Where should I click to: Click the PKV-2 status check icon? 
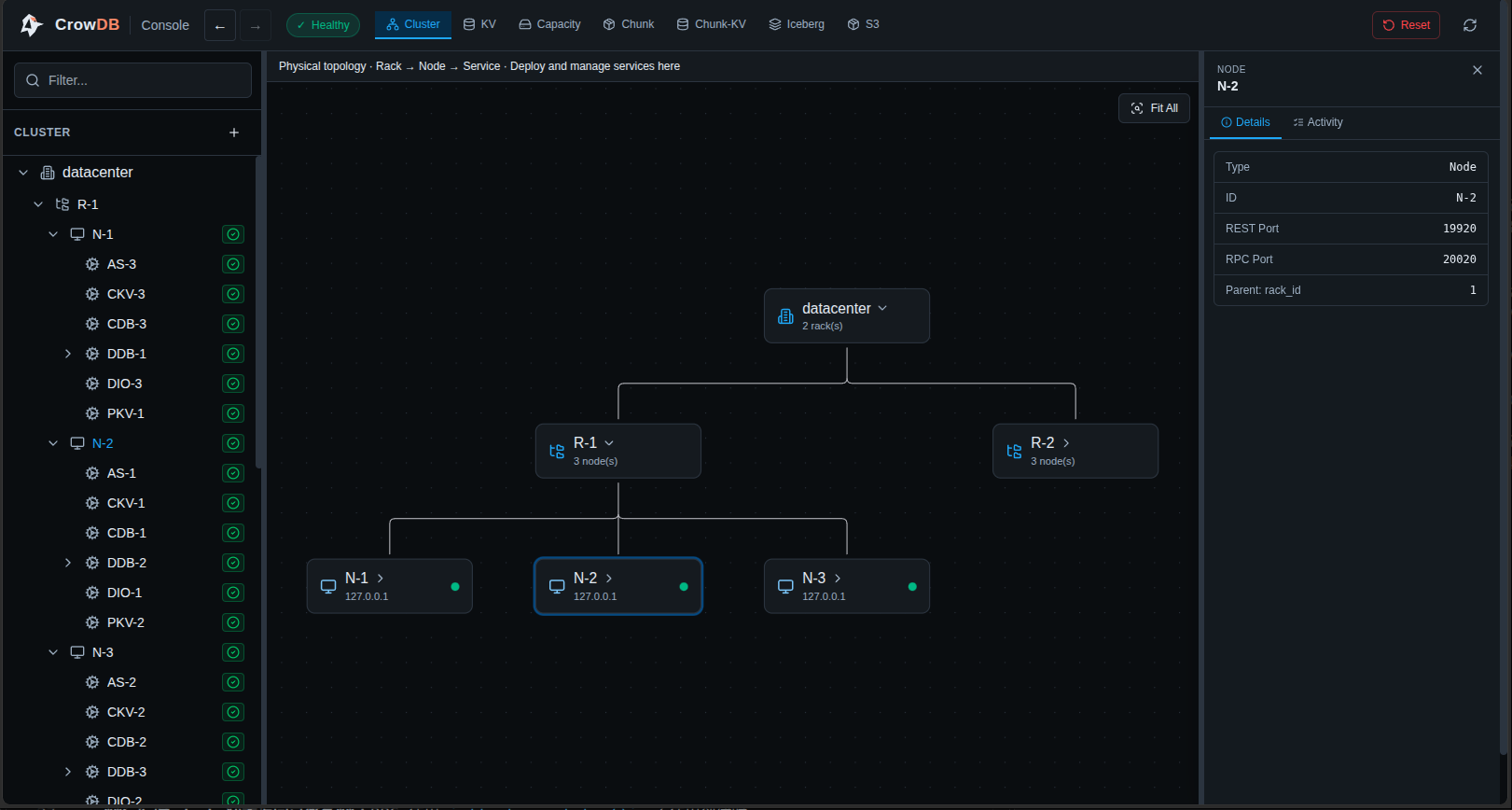[x=233, y=622]
